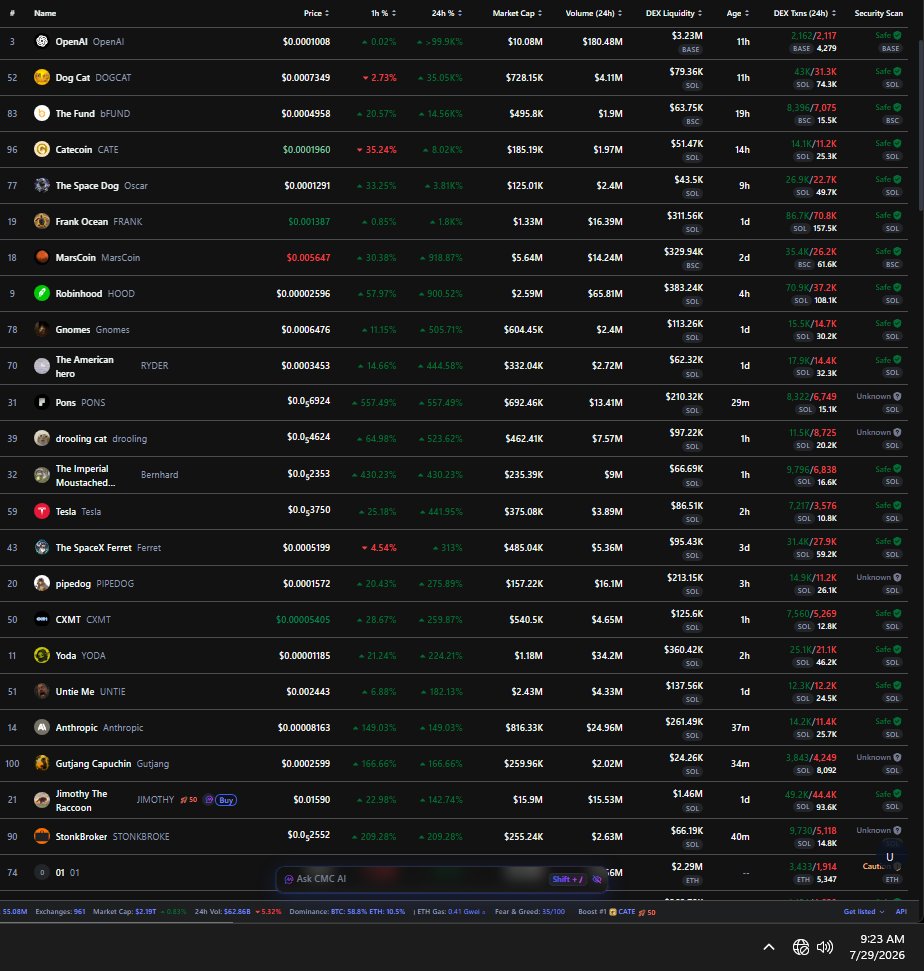The width and height of the screenshot is (924, 971).
Task: Click The SpaceX Ferret logo
Action: click(x=41, y=547)
